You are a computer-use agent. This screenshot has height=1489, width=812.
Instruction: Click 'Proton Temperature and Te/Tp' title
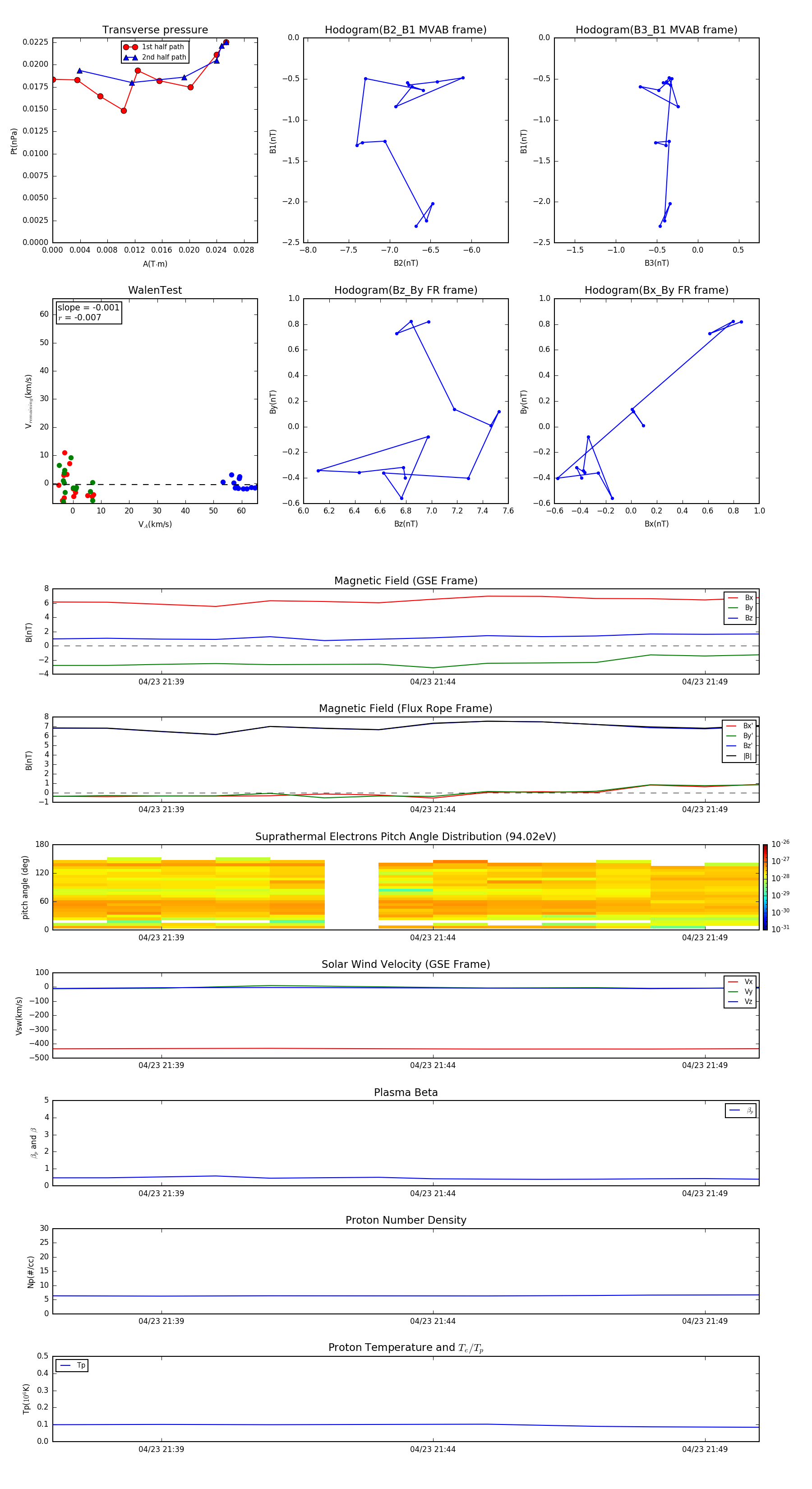406,1348
